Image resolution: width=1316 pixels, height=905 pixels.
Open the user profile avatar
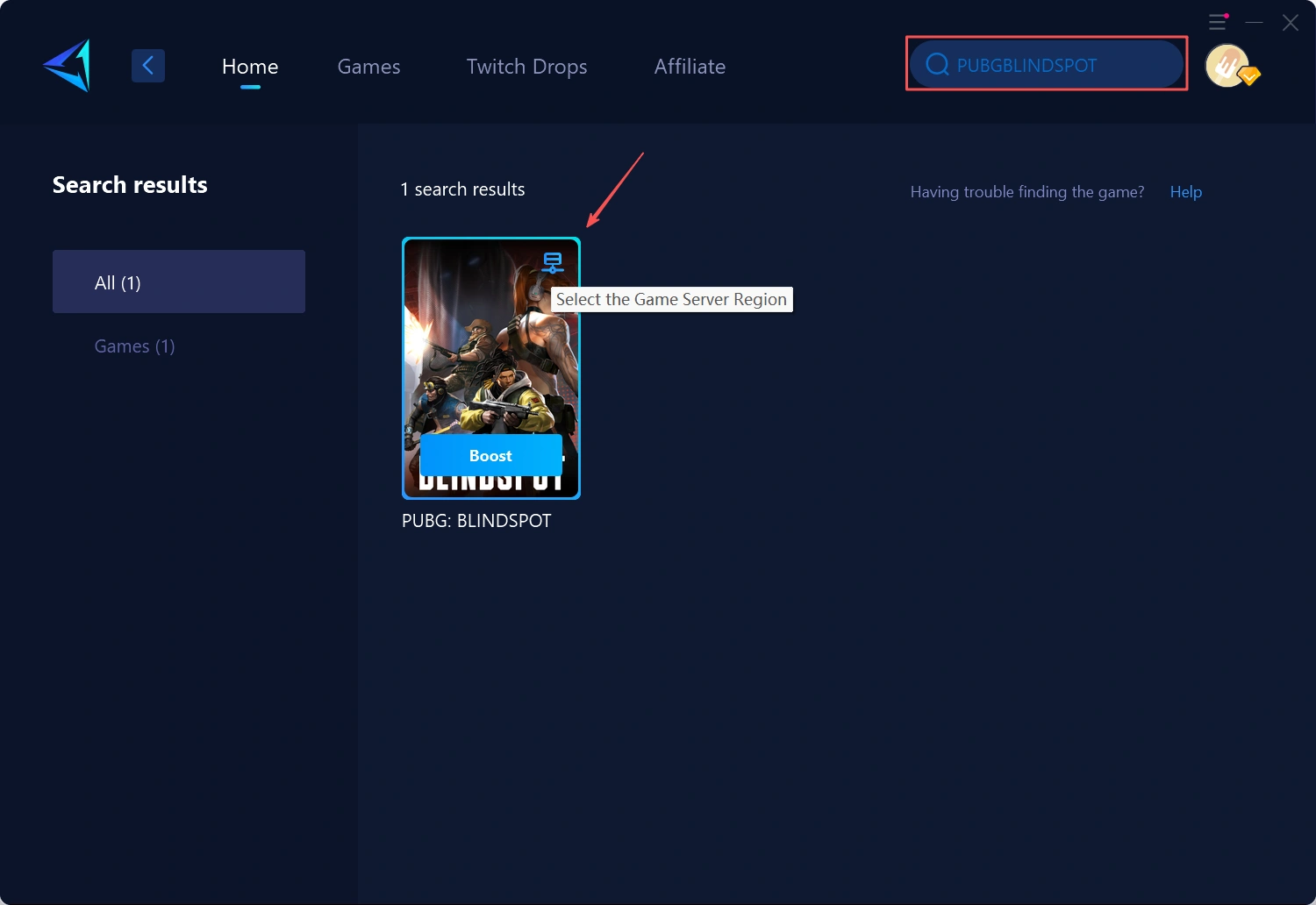point(1227,65)
